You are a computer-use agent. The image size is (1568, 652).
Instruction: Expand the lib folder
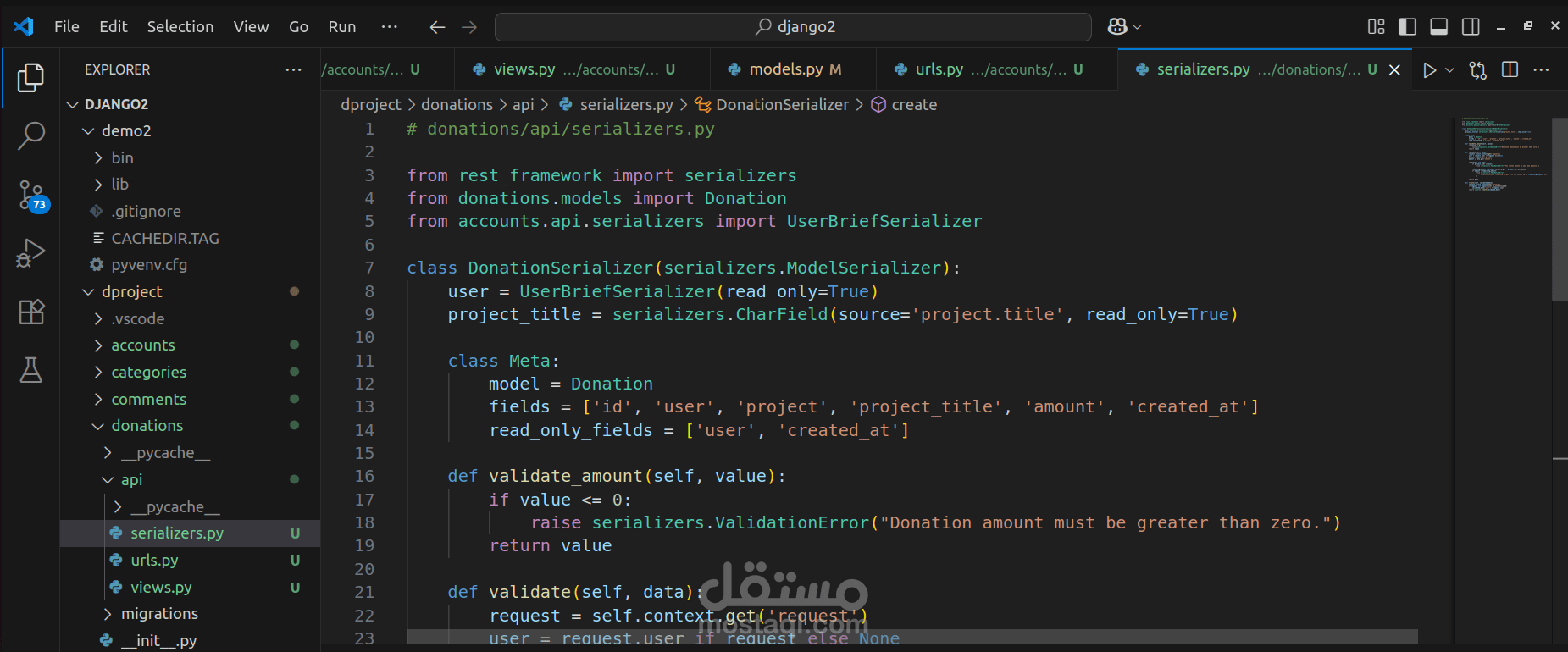(98, 185)
